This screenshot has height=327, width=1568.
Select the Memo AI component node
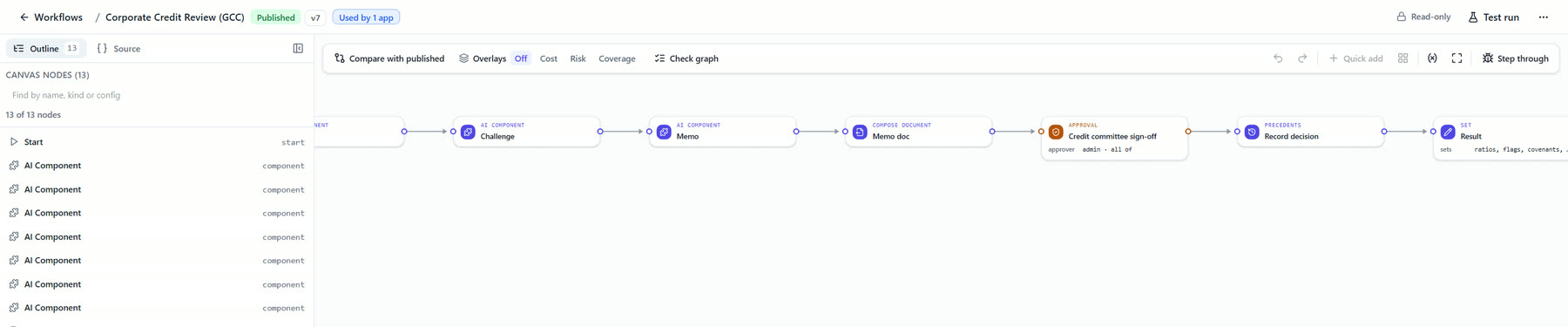pos(722,132)
